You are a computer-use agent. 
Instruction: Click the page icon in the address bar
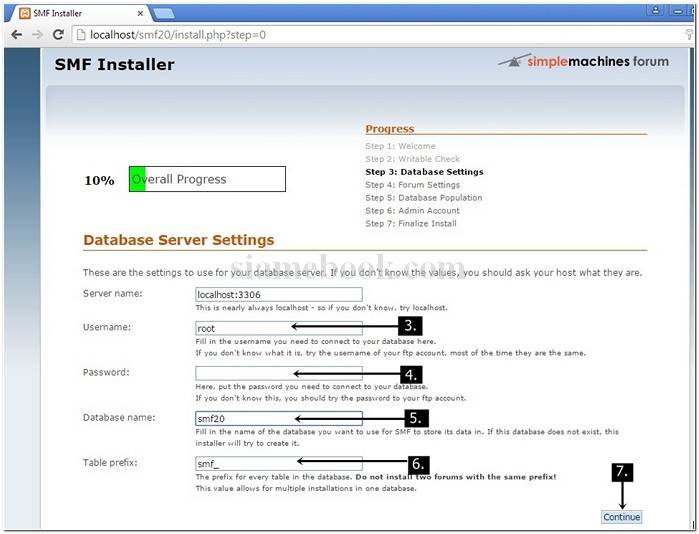[x=81, y=35]
